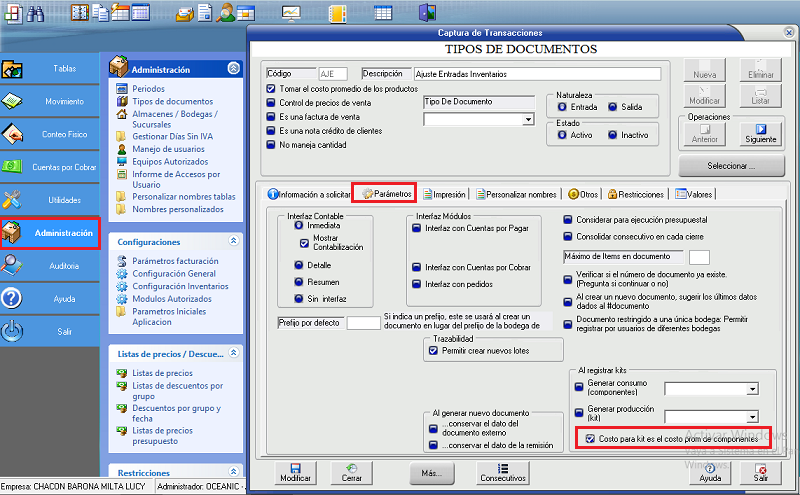Open Cuentas por Cobrar module

[50, 167]
